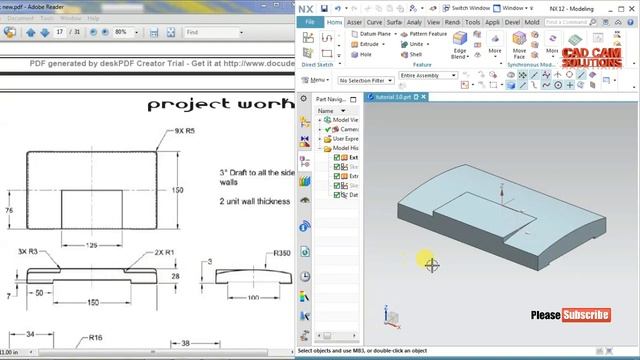Toggle the point on curve snap icon
640x360 pixels.
(581, 75)
